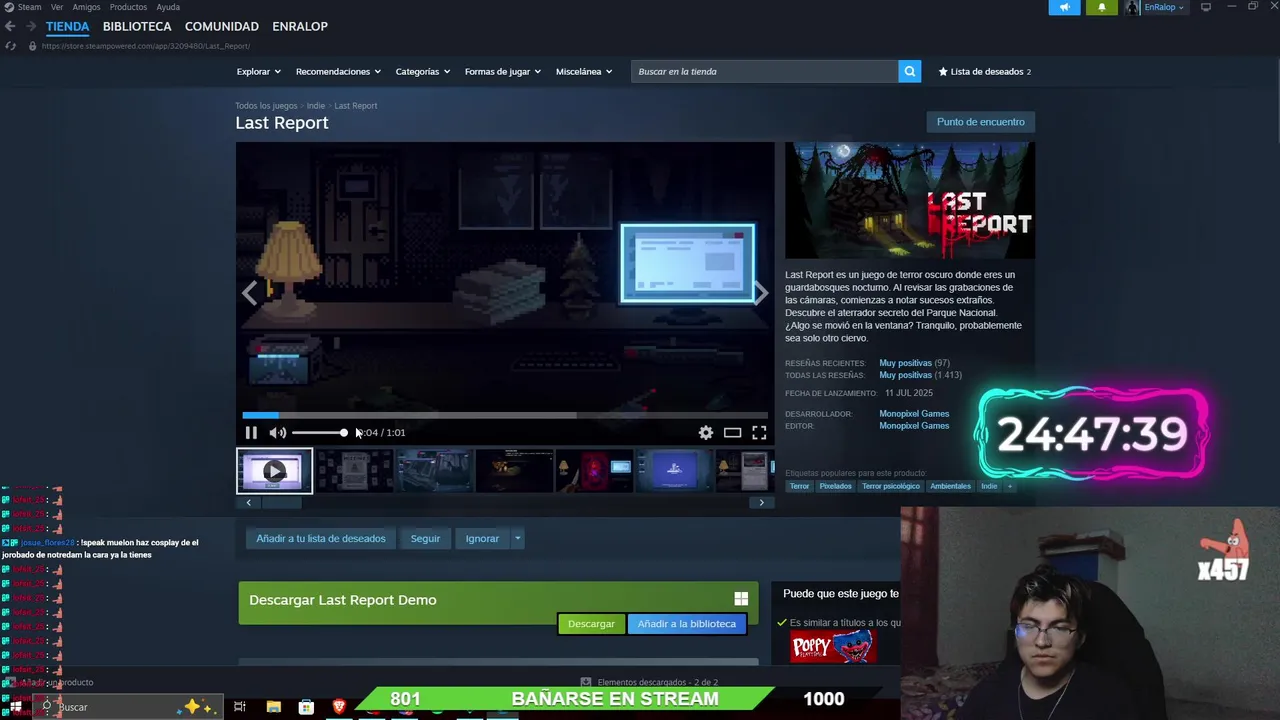The height and width of the screenshot is (720, 1280).
Task: Open Brave browser from taskbar
Action: click(x=339, y=707)
